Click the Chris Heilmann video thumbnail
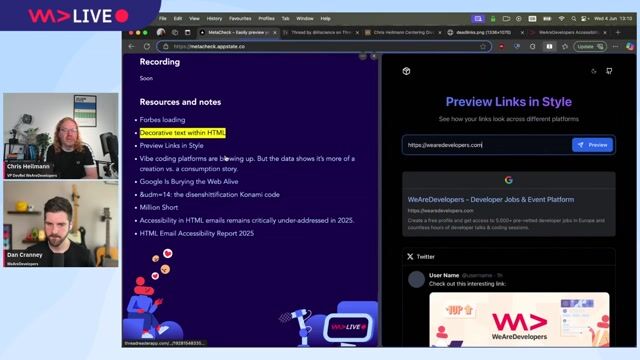This screenshot has width=640, height=360. tap(61, 136)
